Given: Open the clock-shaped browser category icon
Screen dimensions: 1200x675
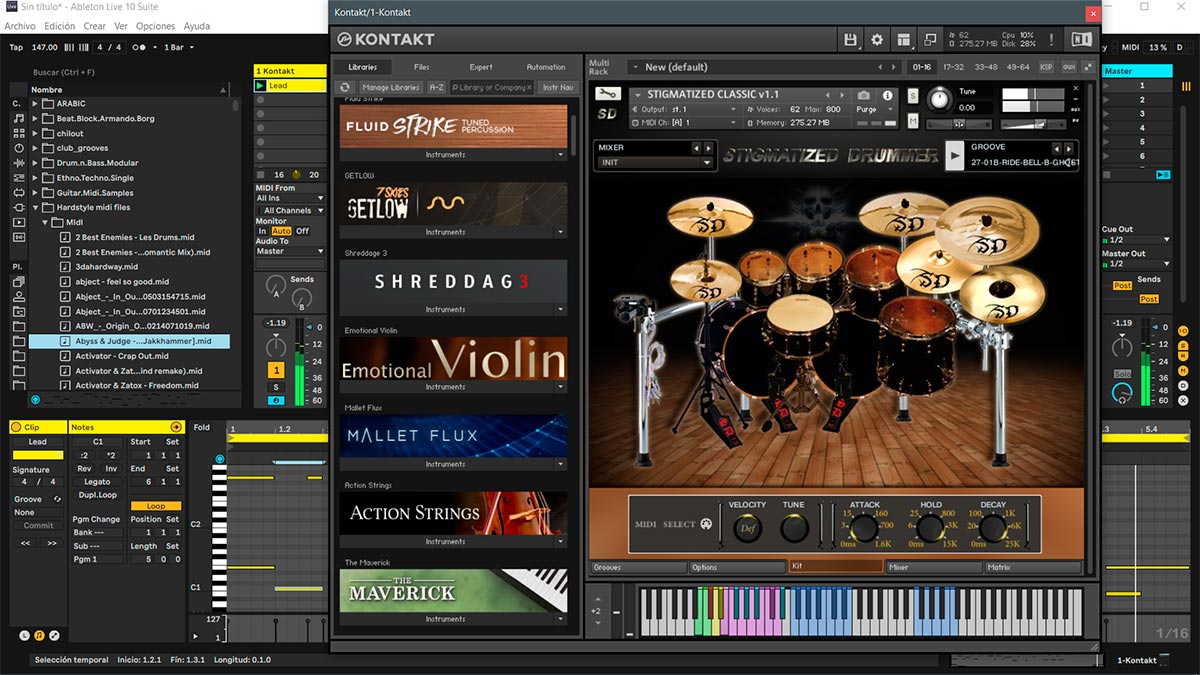Looking at the screenshot, I should tap(20, 148).
